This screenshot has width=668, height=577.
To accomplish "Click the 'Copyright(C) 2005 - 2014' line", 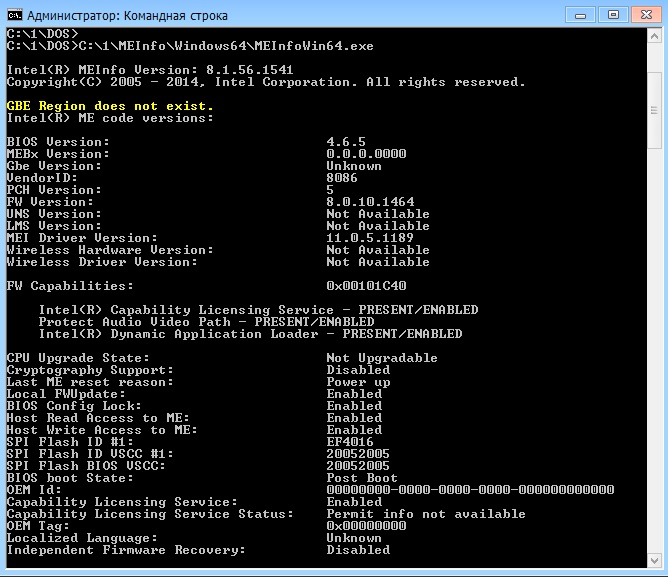I will tap(266, 82).
